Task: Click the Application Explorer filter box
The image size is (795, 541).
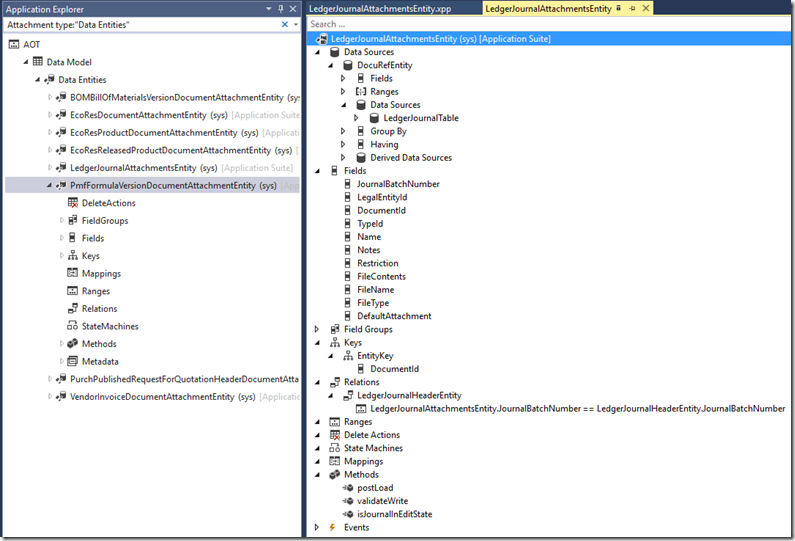Action: pos(142,24)
